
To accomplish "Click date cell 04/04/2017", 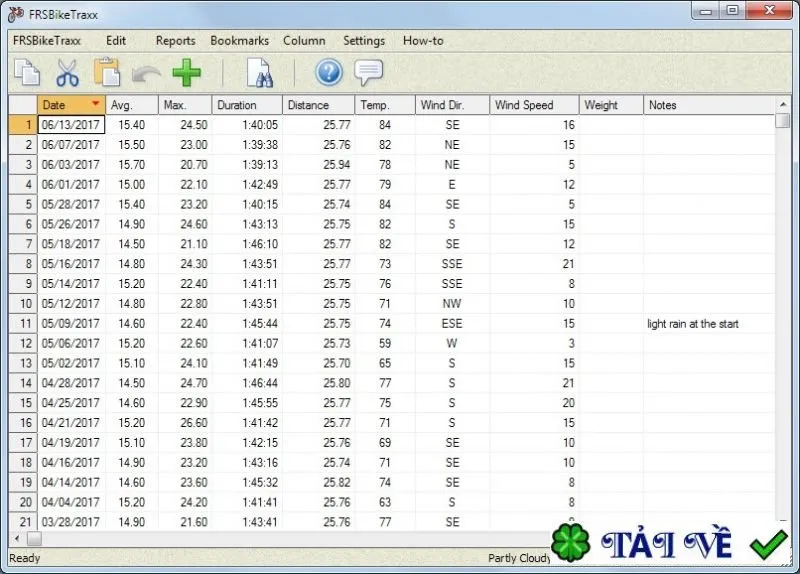I will point(71,502).
